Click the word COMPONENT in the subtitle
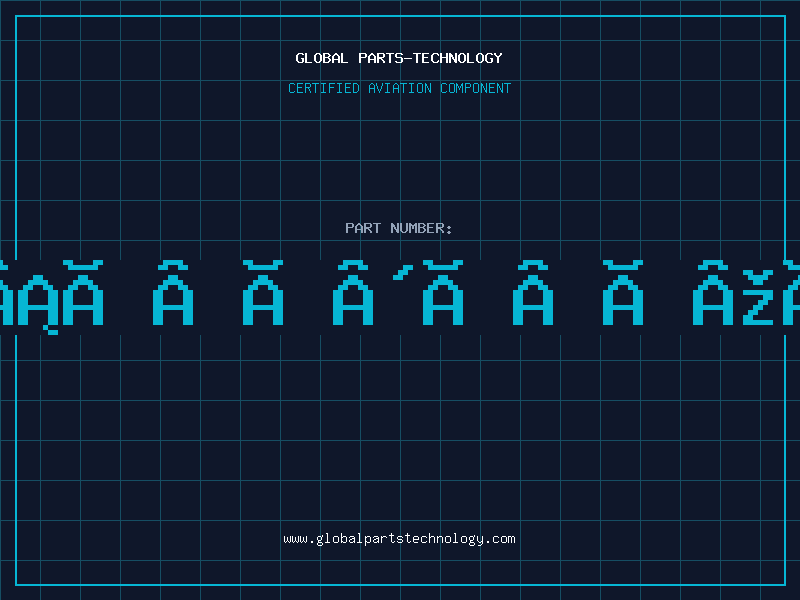Screen dimensions: 800x600 [476, 88]
